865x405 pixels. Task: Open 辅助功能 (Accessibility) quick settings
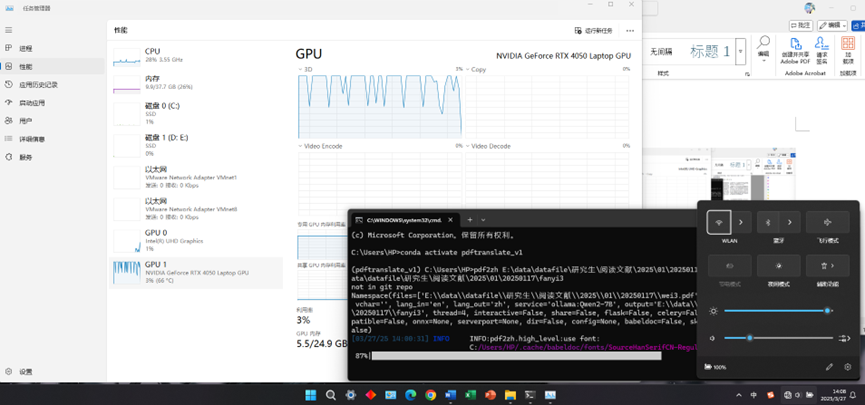tap(827, 266)
